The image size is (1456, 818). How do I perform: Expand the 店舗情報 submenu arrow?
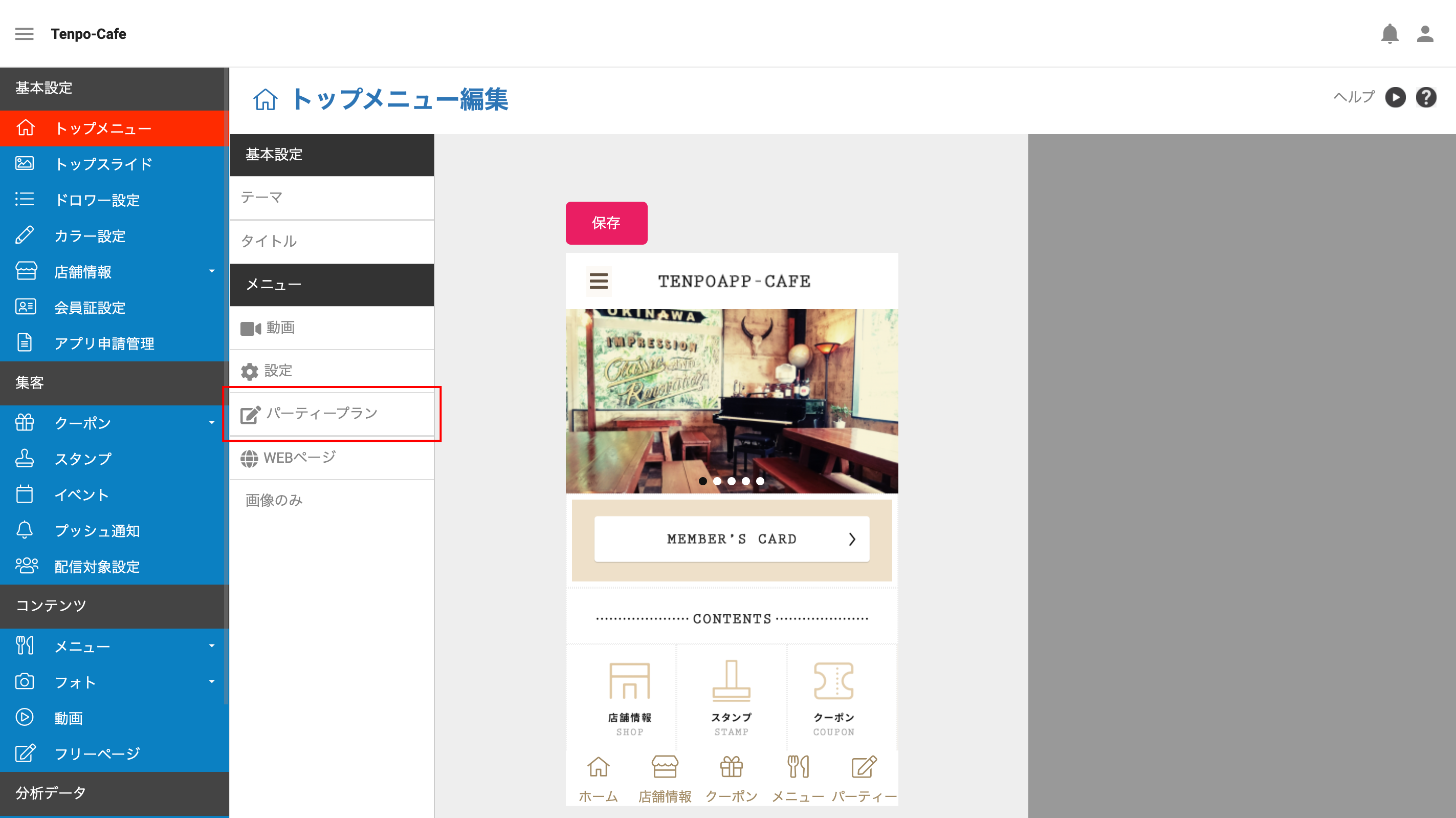tap(212, 271)
